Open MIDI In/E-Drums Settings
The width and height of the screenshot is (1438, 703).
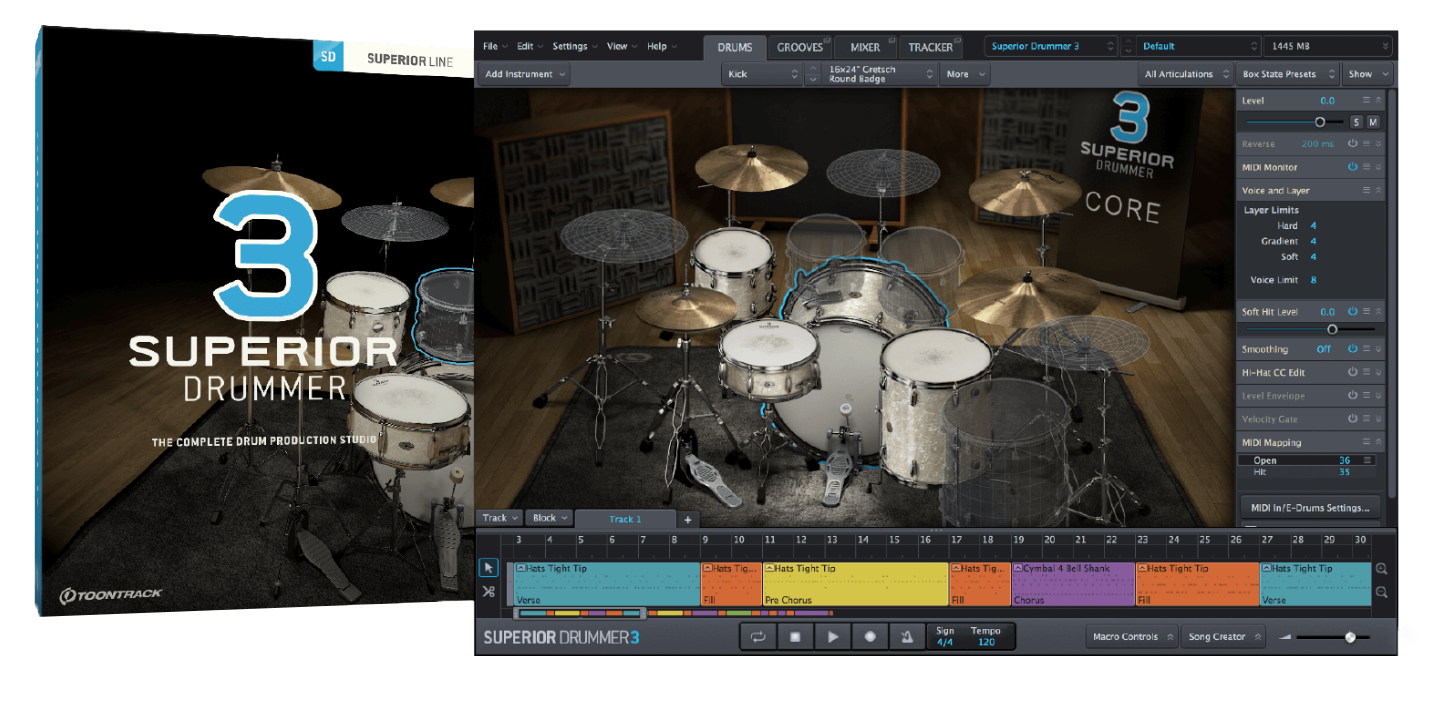(1311, 508)
